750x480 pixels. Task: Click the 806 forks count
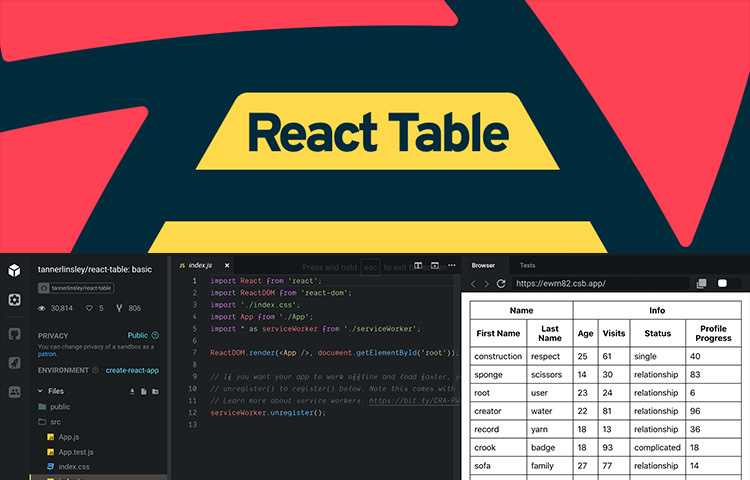(x=134, y=308)
